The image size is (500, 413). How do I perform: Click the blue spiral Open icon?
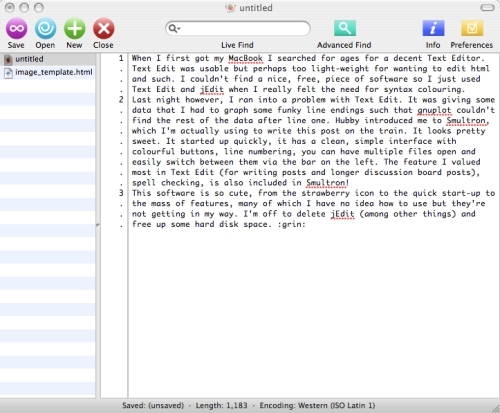(45, 28)
